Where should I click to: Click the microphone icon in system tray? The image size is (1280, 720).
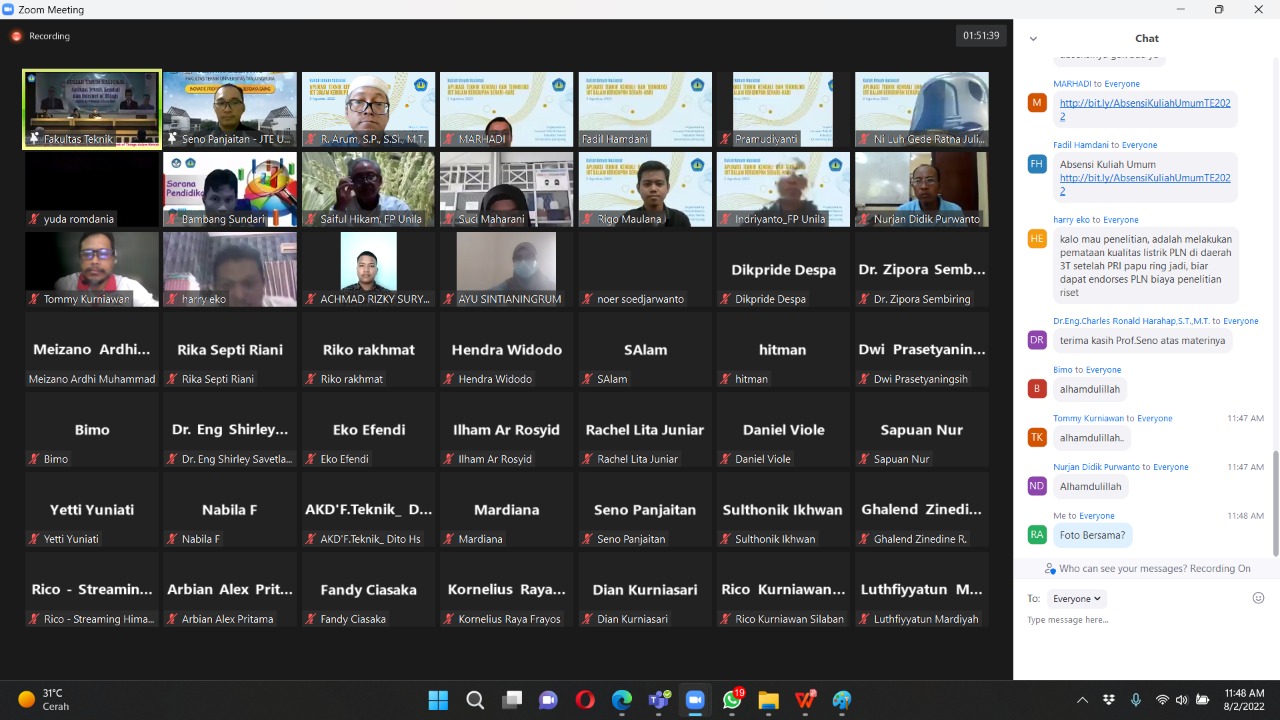coord(1135,700)
